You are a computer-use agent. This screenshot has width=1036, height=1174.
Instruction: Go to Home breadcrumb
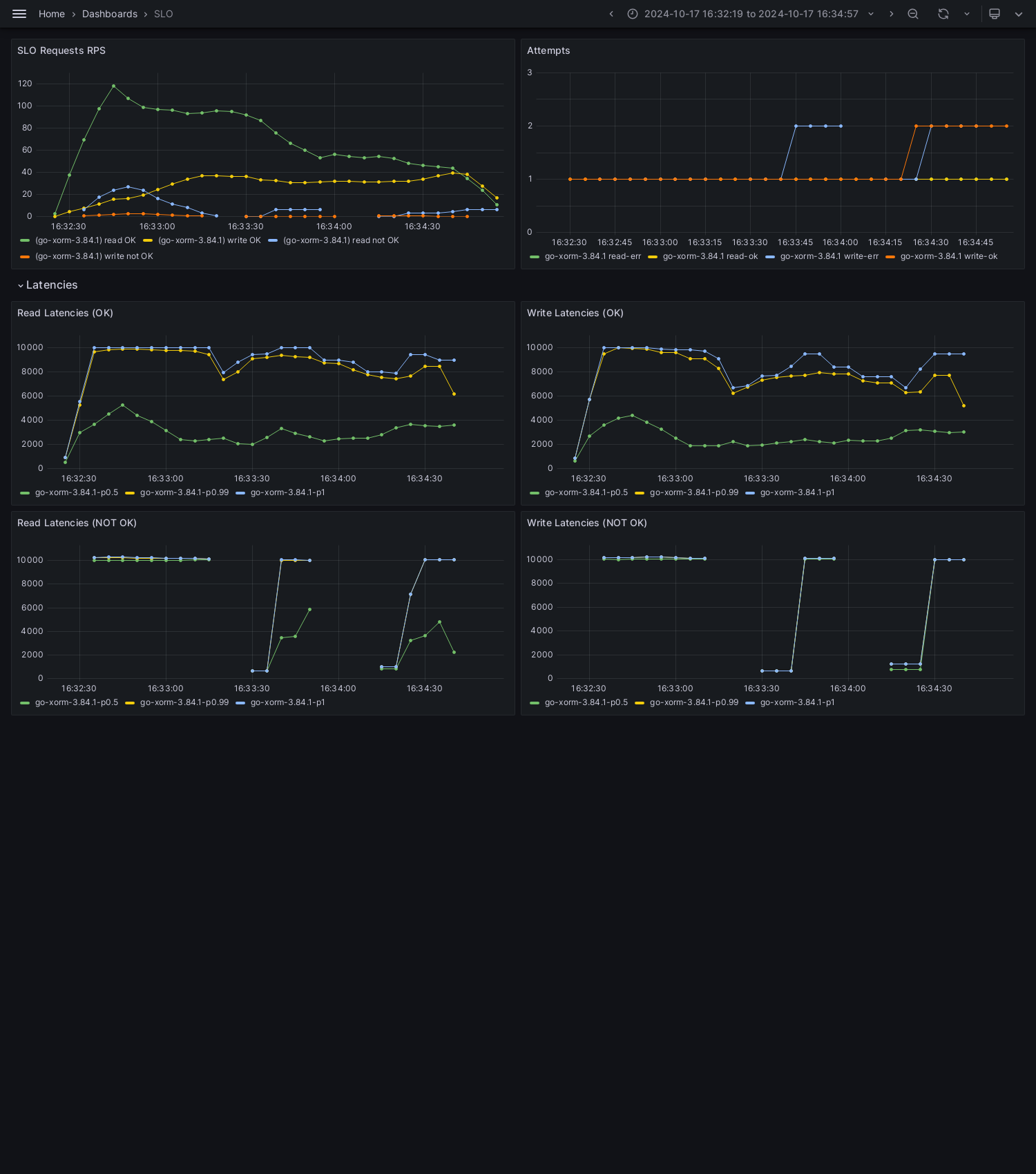click(x=52, y=14)
